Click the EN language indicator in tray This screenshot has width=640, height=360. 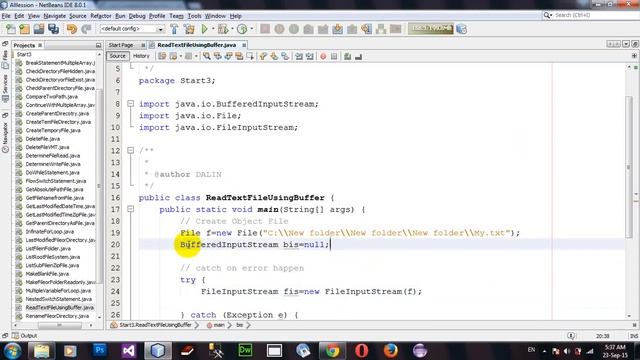click(531, 350)
